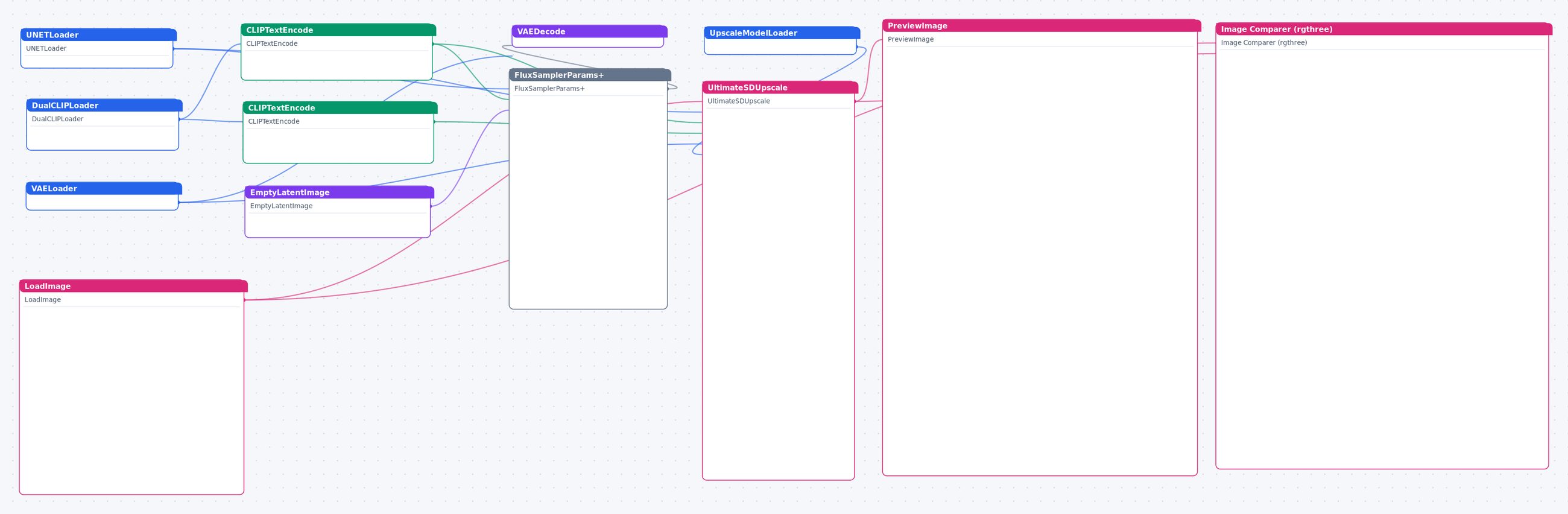This screenshot has width=1568, height=514.
Task: Select the FluxSamplerParams+ node title bar
Action: tap(590, 75)
